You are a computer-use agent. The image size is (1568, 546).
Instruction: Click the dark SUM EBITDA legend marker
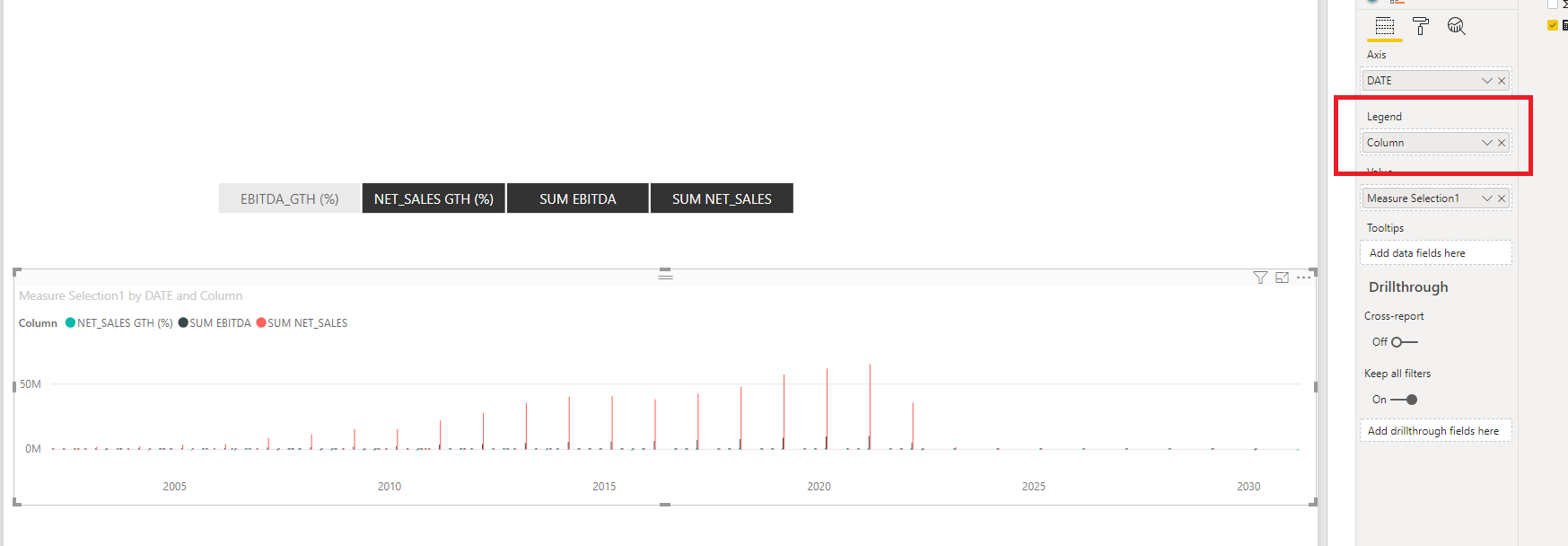(183, 323)
